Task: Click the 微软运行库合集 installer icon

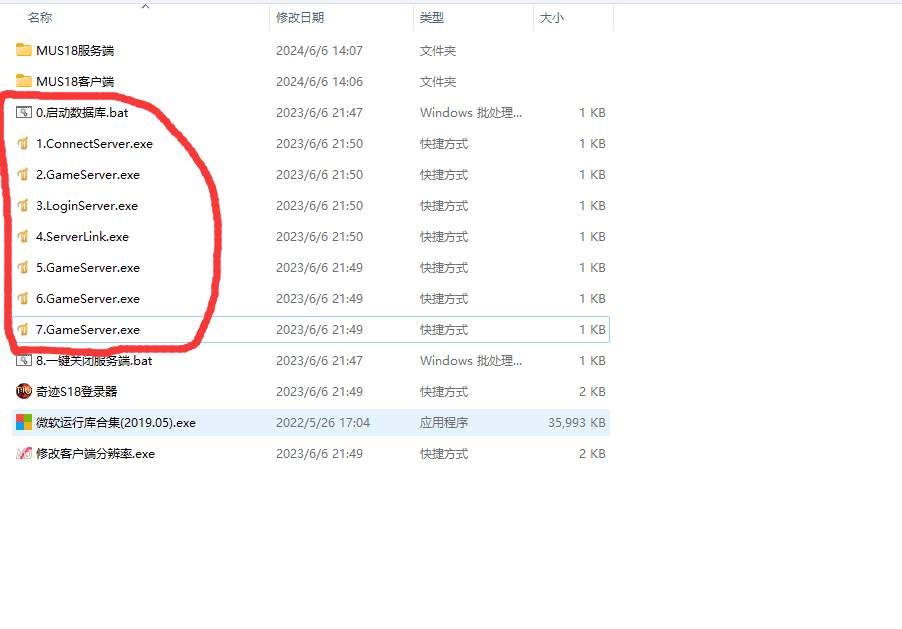Action: (24, 422)
